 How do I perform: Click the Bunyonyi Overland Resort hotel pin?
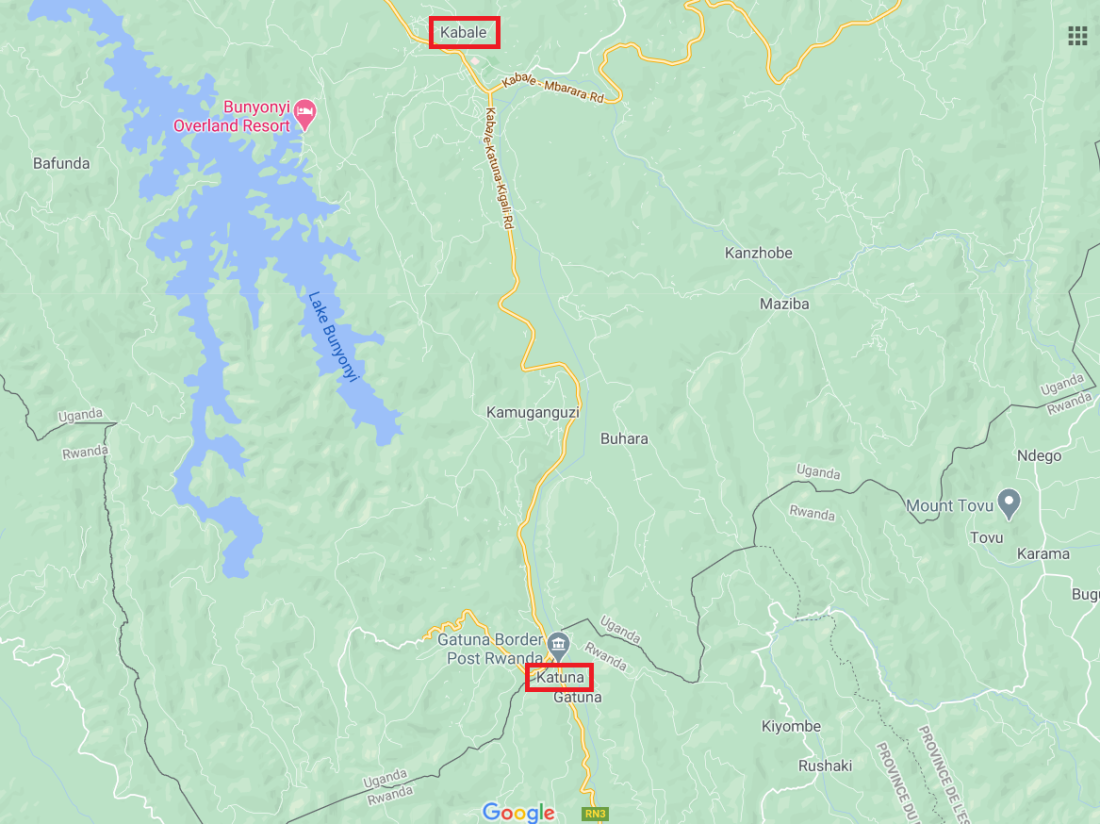[x=304, y=115]
